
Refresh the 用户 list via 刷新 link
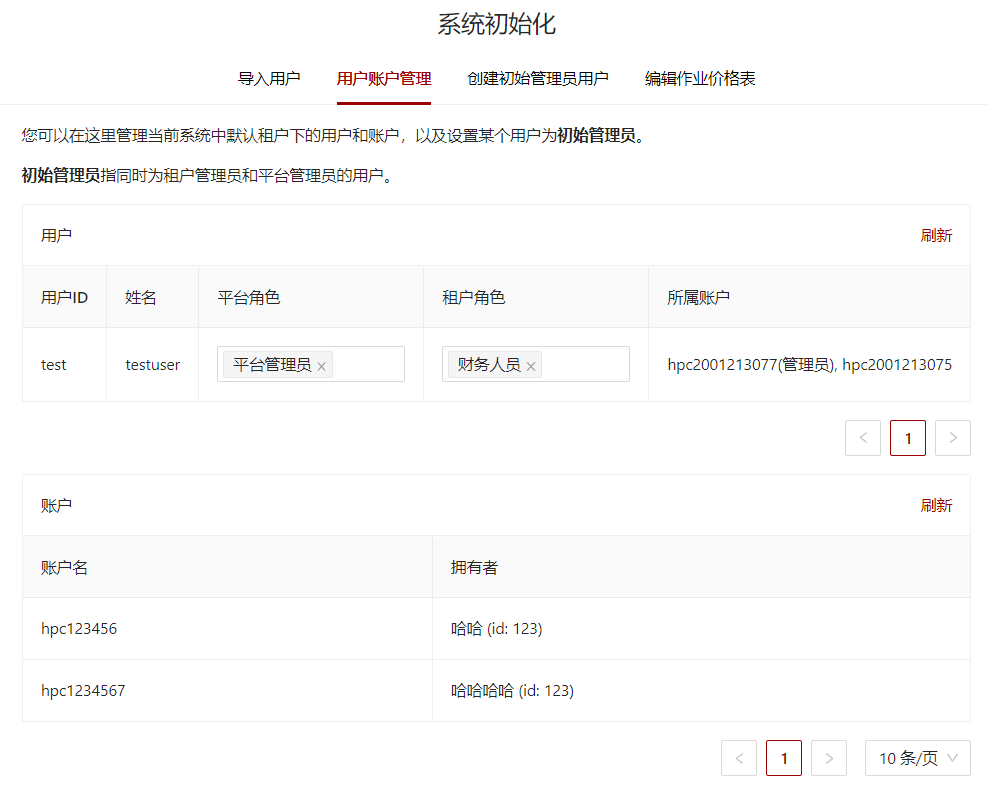tap(937, 234)
